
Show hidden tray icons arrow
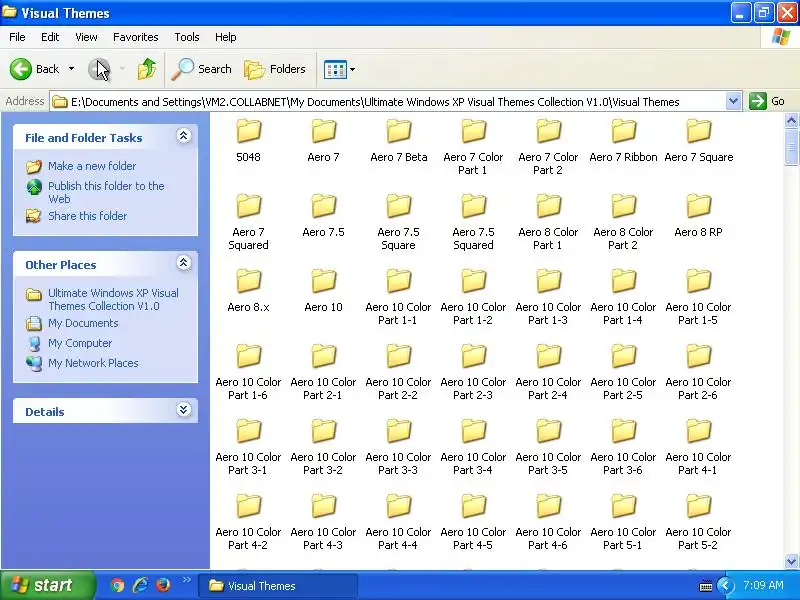coord(726,586)
